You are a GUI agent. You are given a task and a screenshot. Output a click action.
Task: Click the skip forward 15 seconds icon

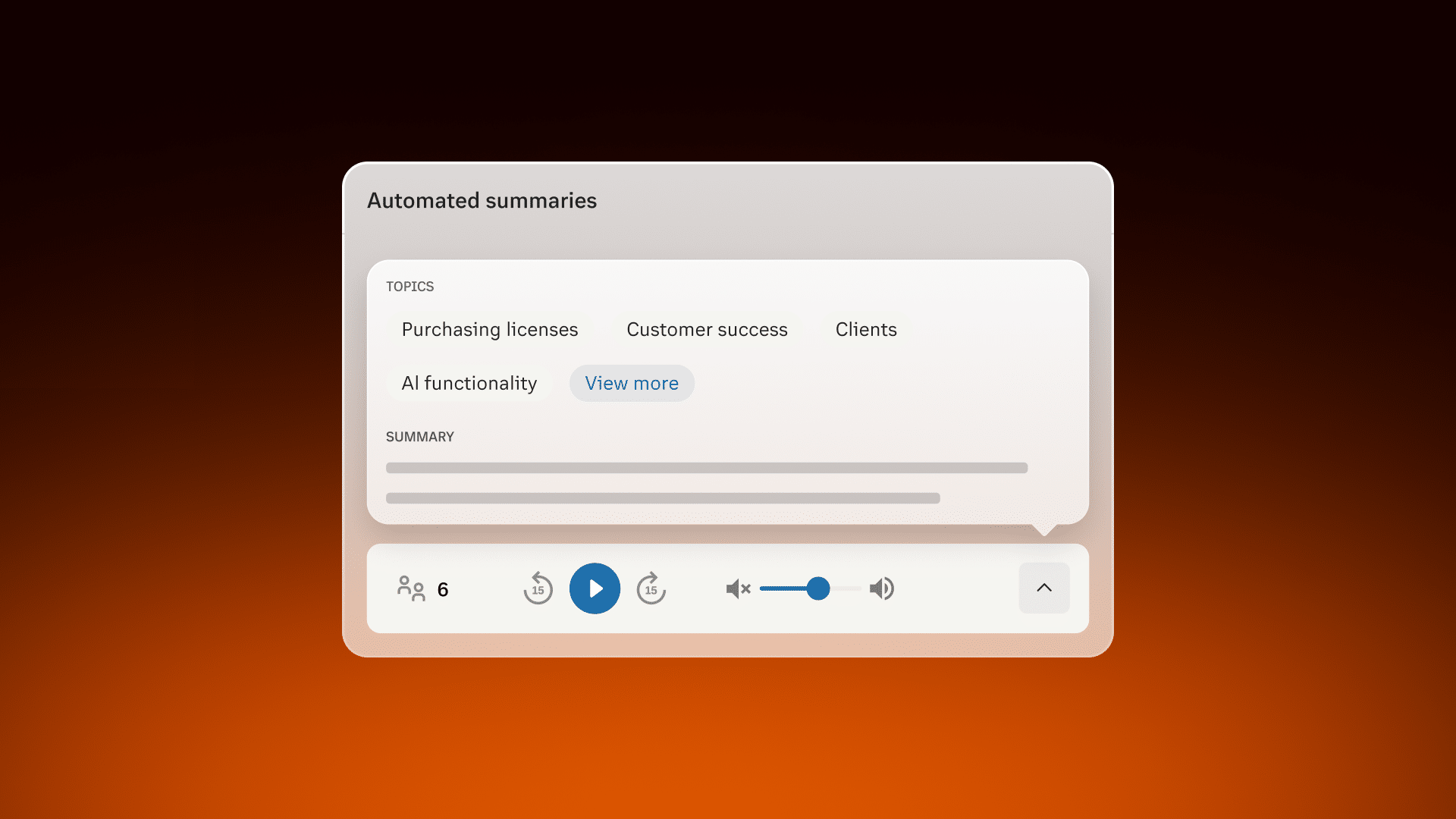click(x=650, y=588)
